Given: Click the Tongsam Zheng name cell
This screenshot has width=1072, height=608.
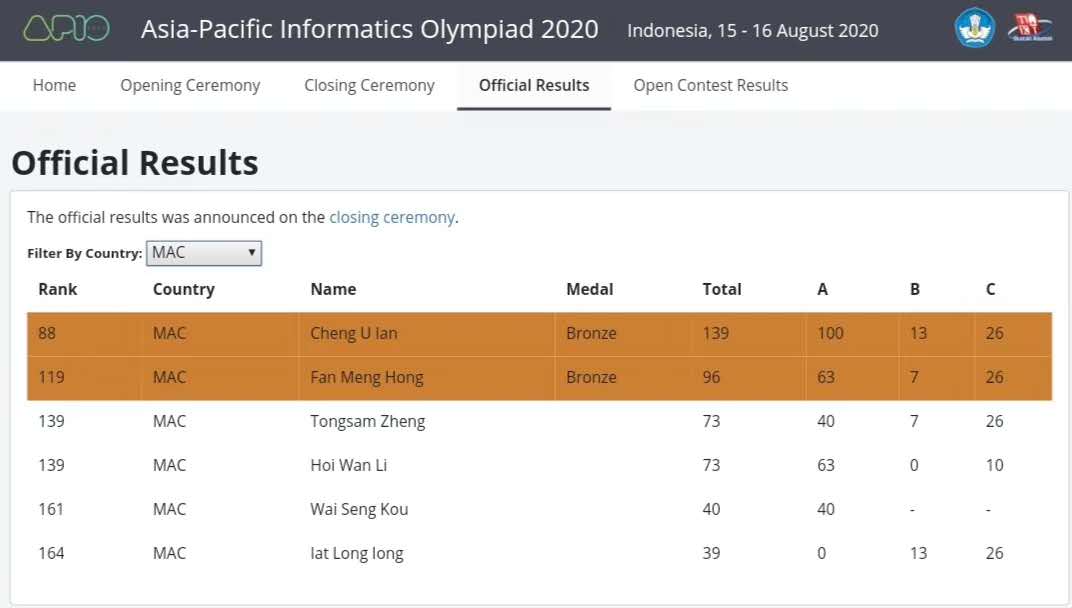Looking at the screenshot, I should click(368, 422).
